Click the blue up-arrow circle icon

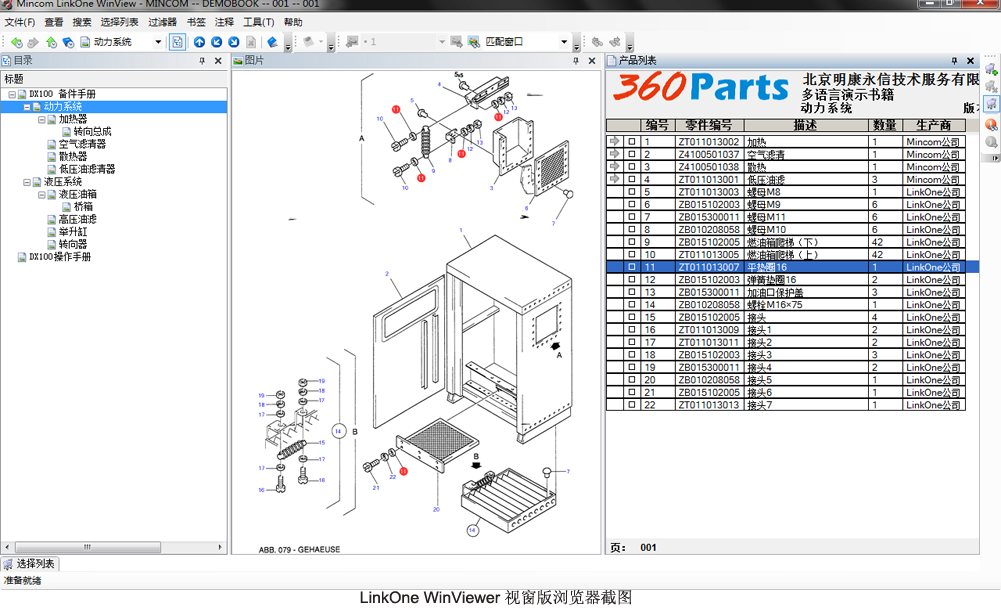click(x=199, y=42)
